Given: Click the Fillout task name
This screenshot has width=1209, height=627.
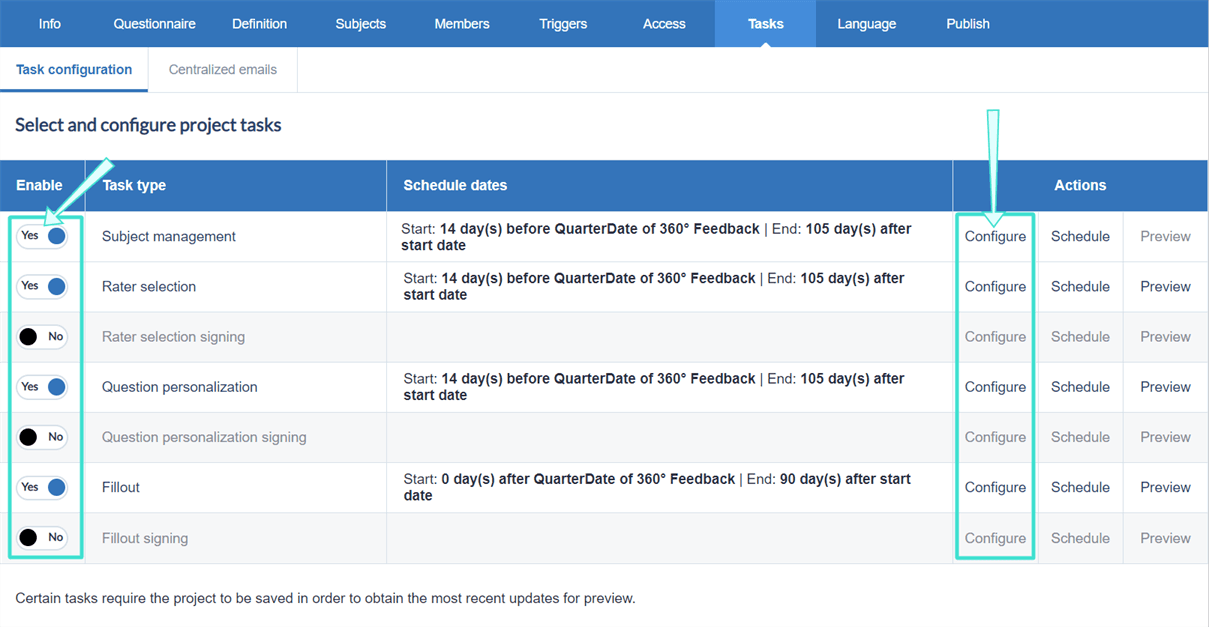Looking at the screenshot, I should coord(121,487).
